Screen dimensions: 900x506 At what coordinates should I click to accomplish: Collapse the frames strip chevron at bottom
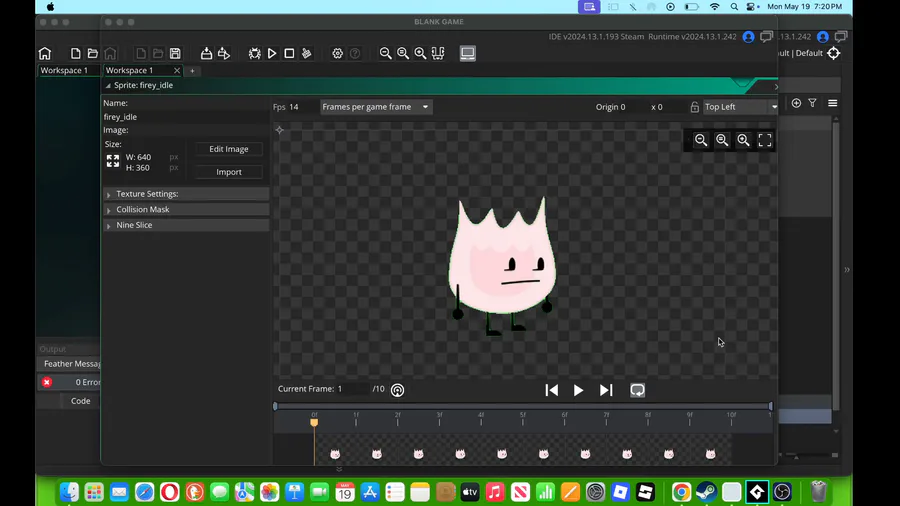pos(339,469)
